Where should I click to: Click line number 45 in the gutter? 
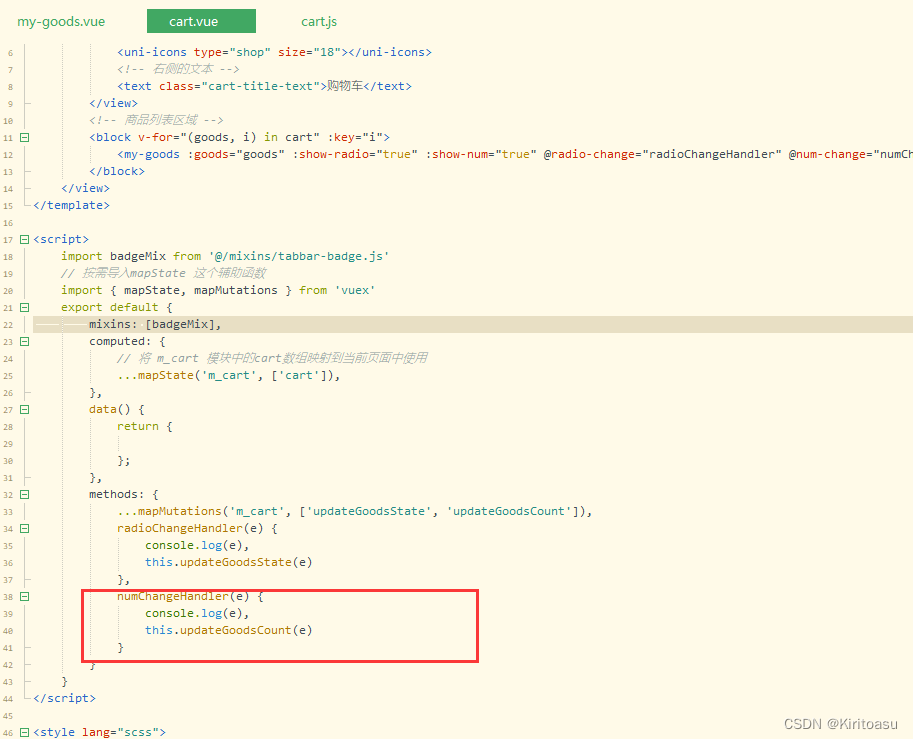pyautogui.click(x=8, y=716)
